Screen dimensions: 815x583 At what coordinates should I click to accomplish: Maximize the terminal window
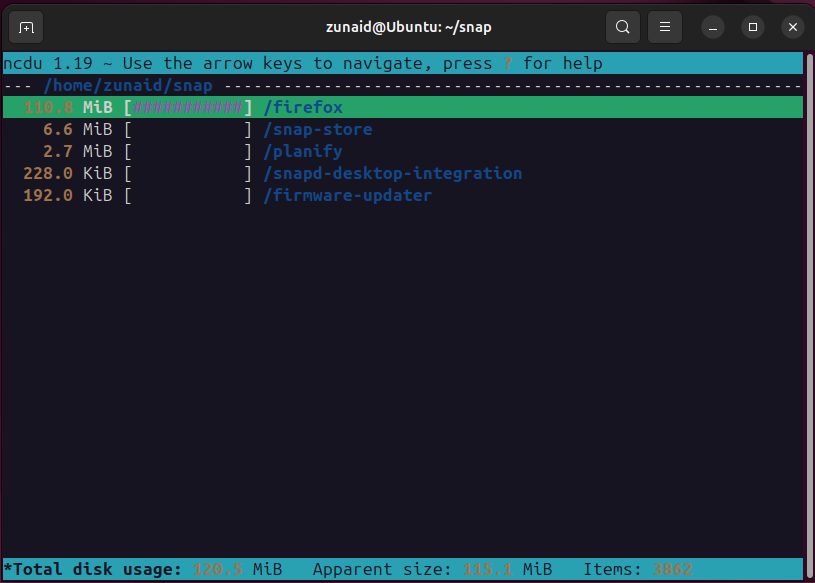coord(752,27)
